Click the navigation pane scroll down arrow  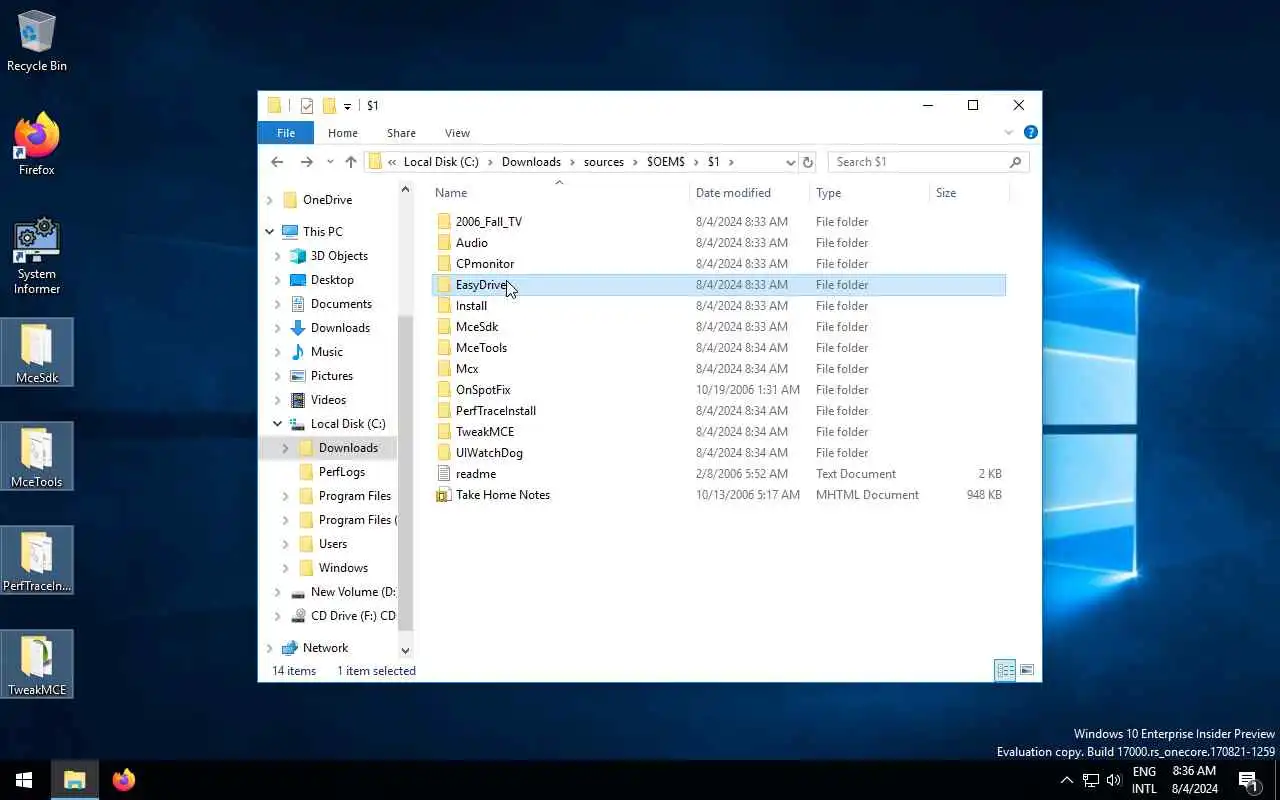[405, 651]
